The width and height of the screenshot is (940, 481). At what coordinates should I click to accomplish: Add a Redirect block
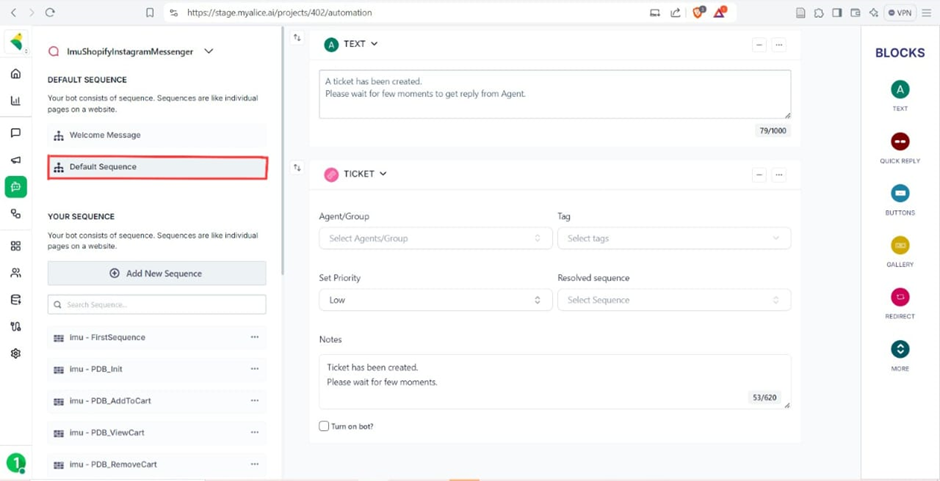click(899, 298)
